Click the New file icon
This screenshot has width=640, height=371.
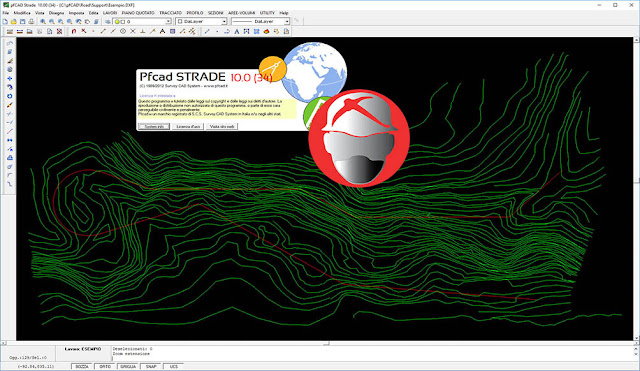5,21
